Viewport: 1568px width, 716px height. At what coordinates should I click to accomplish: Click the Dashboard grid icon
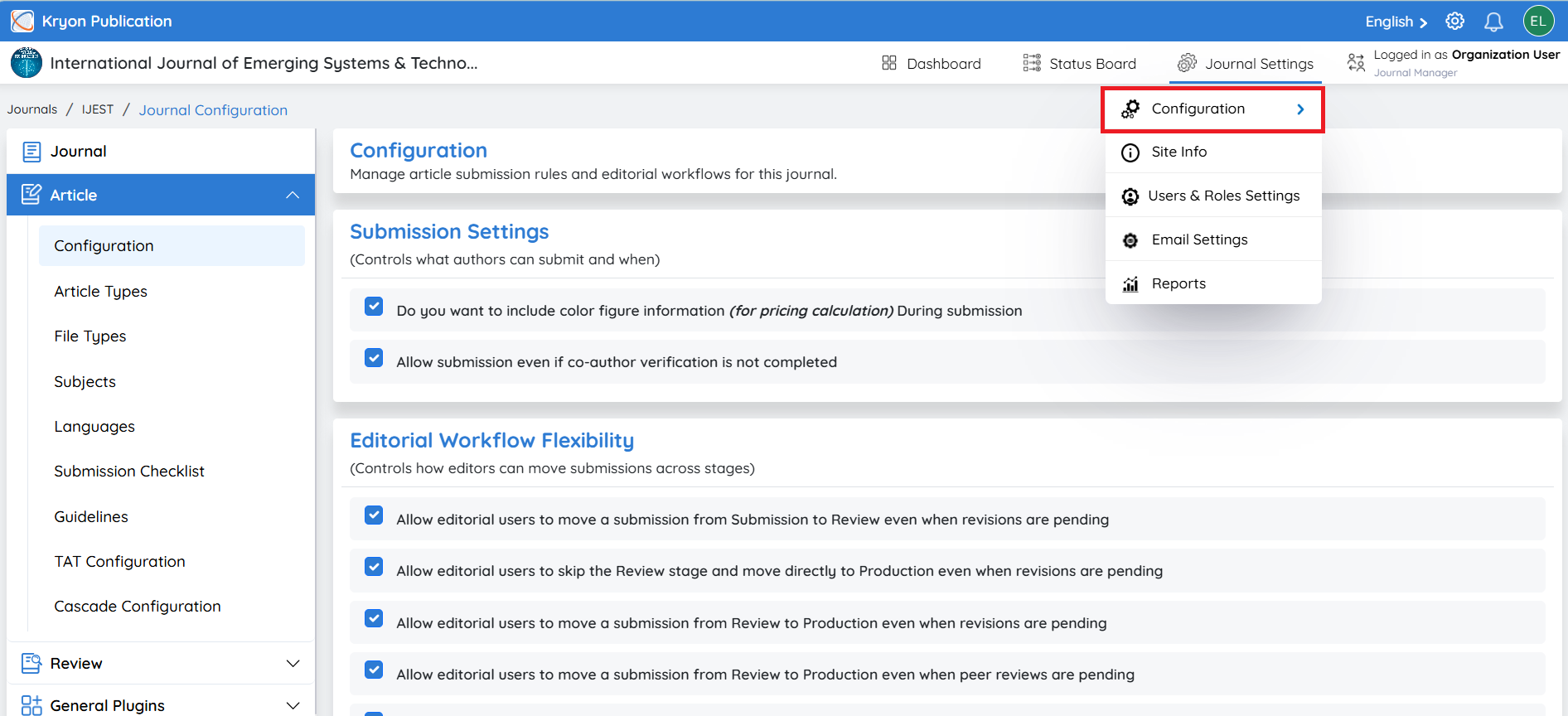(x=889, y=63)
